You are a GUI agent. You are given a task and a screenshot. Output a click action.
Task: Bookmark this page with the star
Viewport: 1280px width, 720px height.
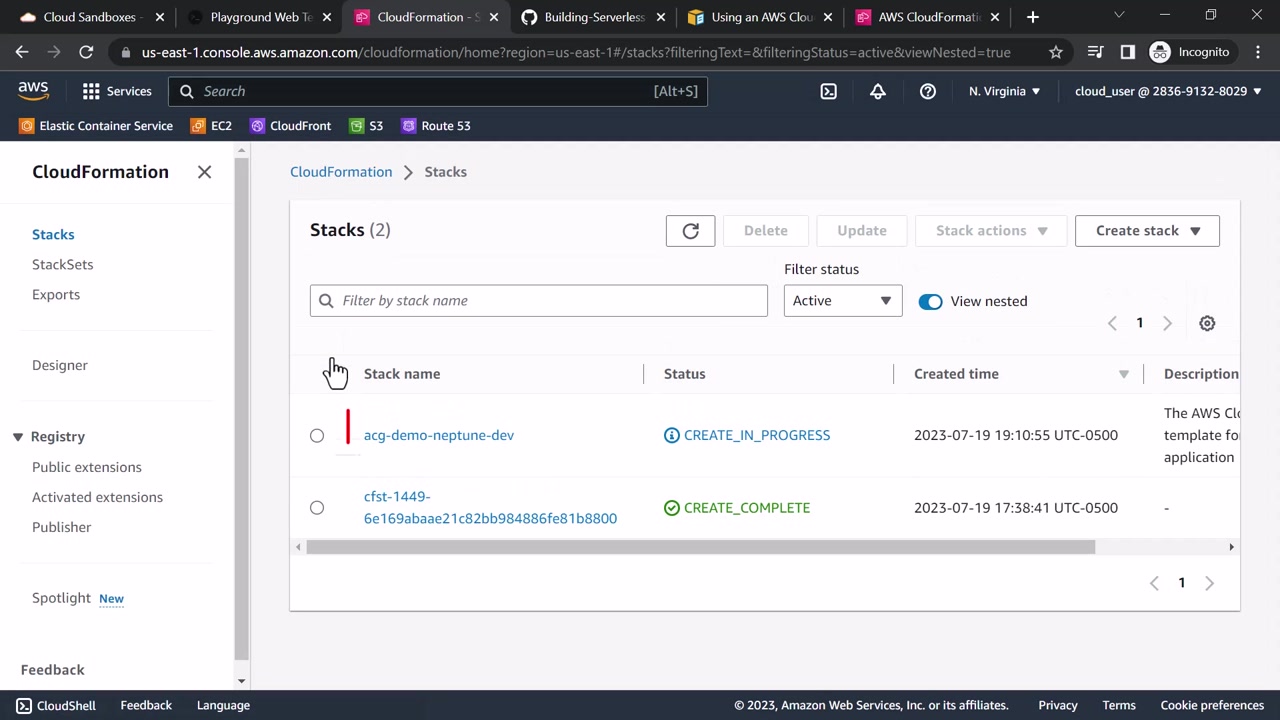point(1056,52)
